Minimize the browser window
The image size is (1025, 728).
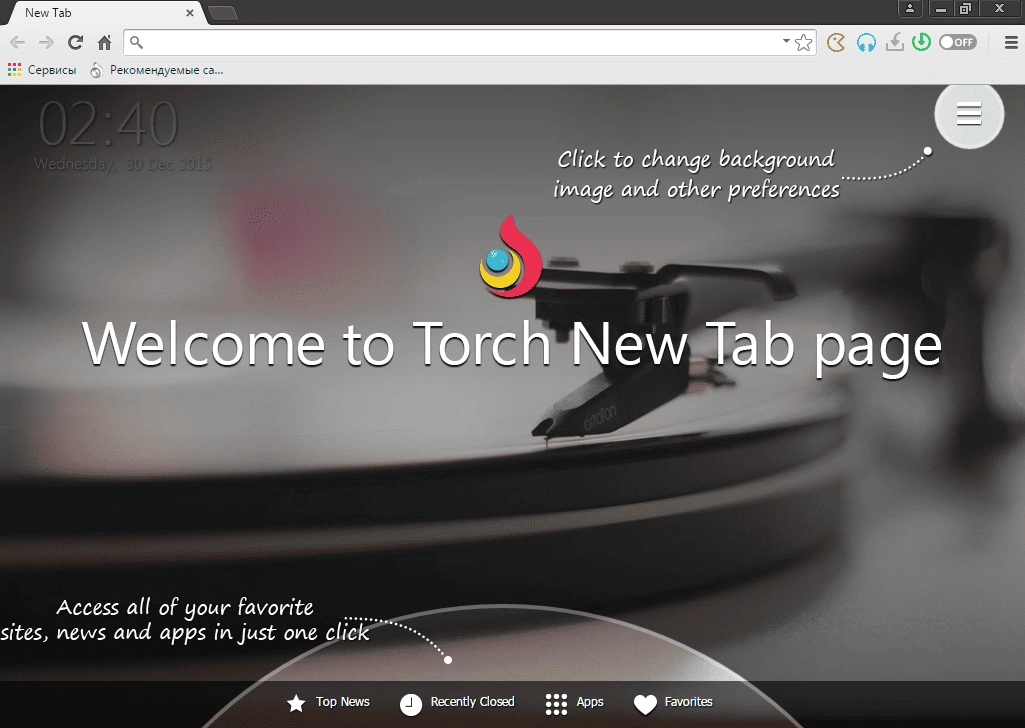pos(941,8)
